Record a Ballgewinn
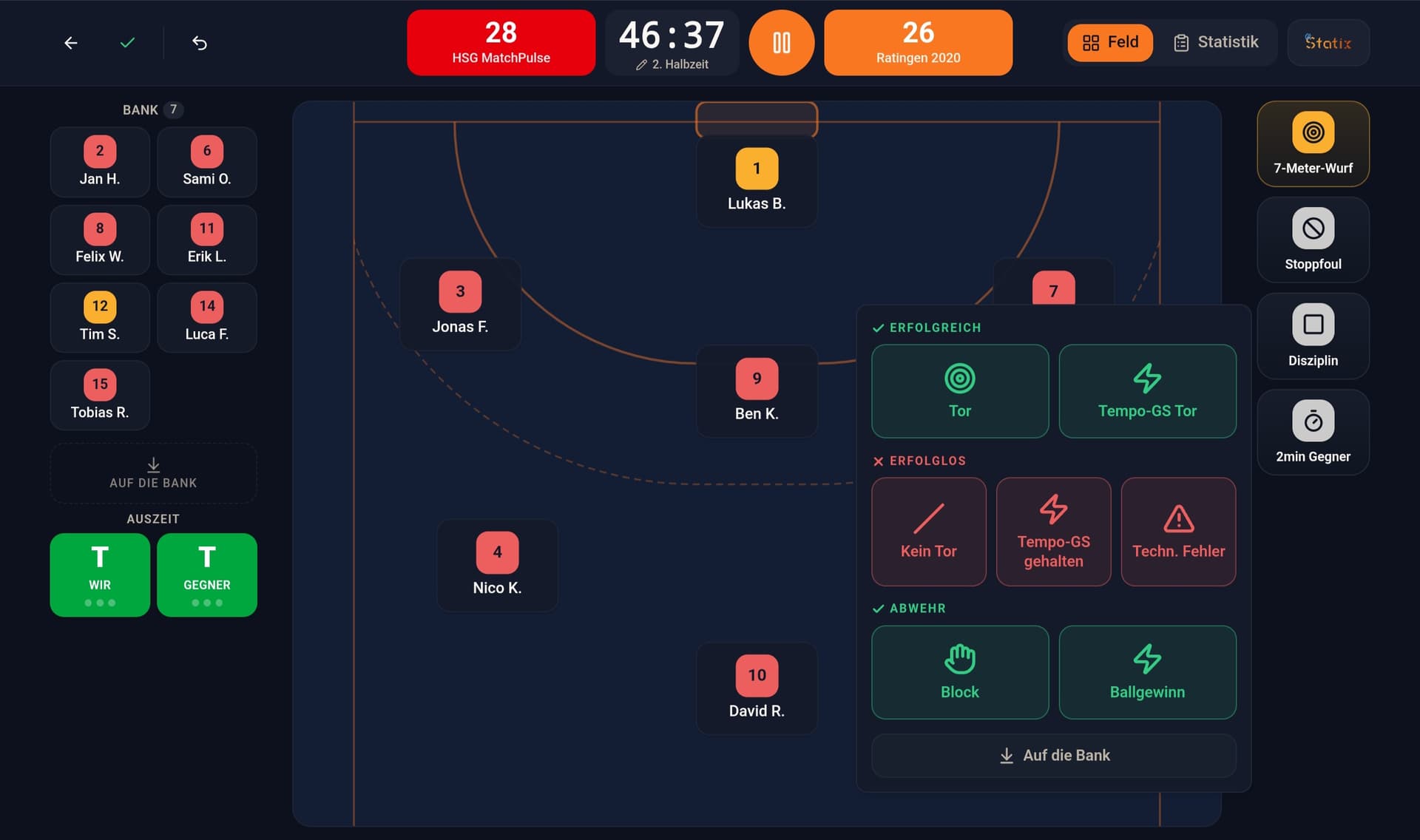 [x=1147, y=672]
